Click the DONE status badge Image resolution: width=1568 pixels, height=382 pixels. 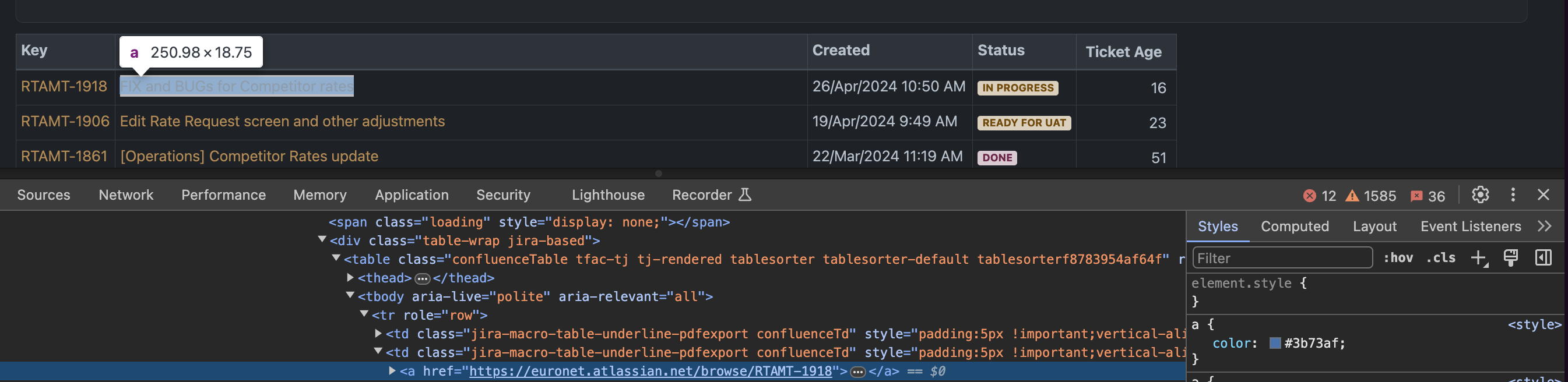(x=997, y=158)
